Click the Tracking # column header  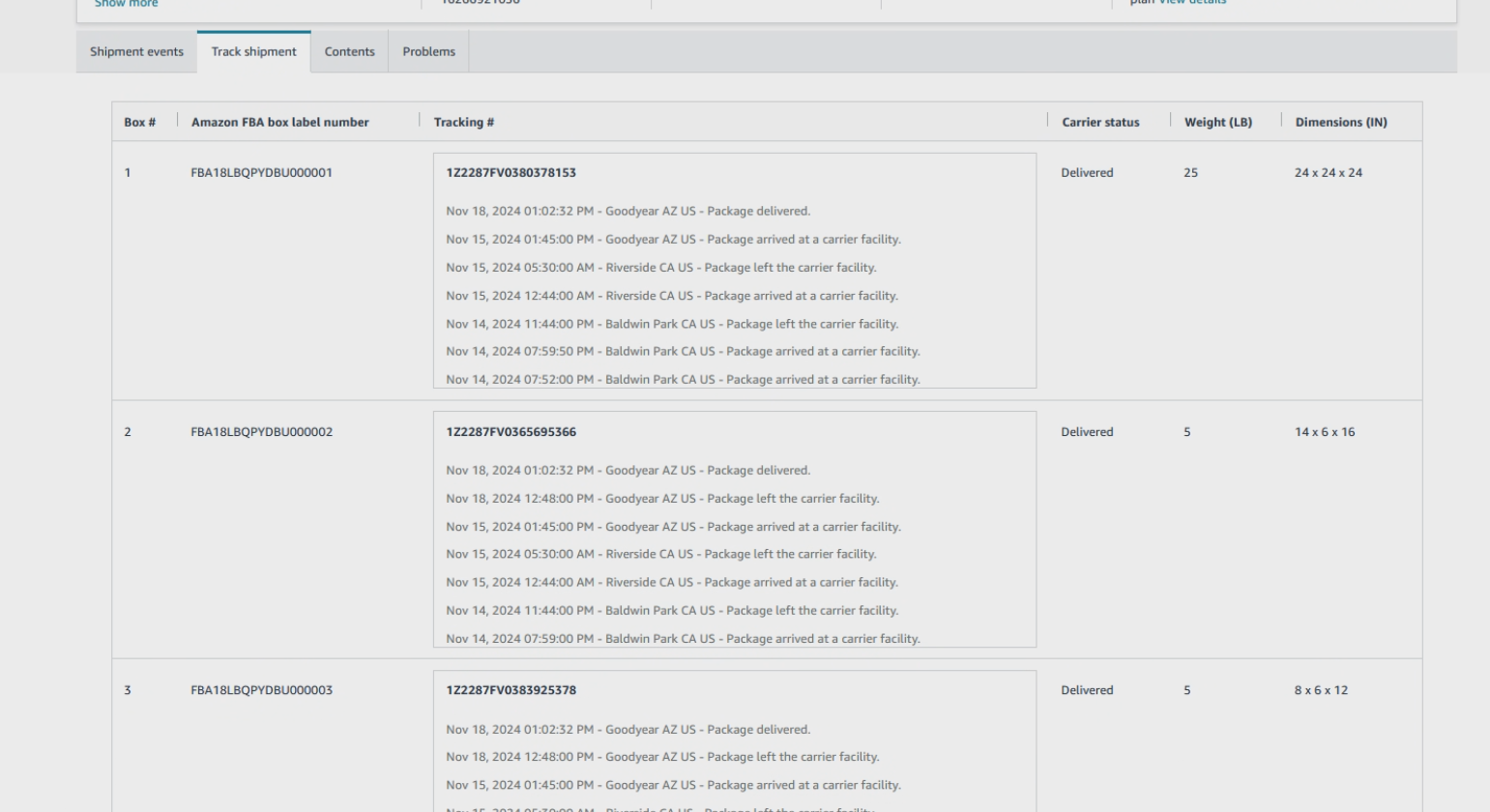pos(464,122)
